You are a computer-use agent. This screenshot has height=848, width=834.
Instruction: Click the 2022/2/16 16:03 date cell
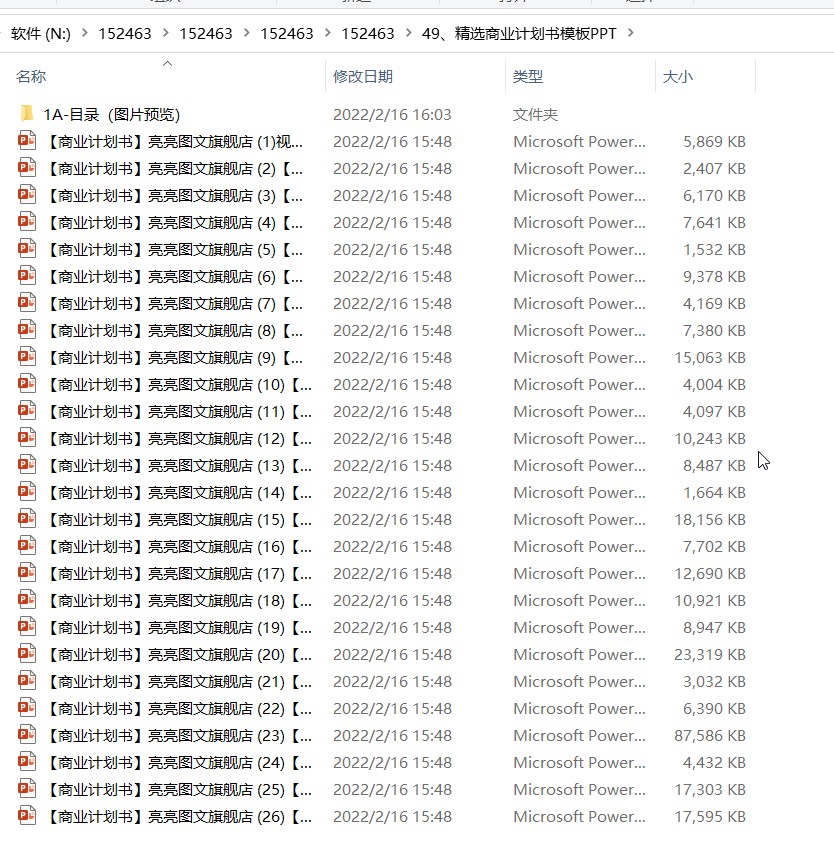coord(392,115)
